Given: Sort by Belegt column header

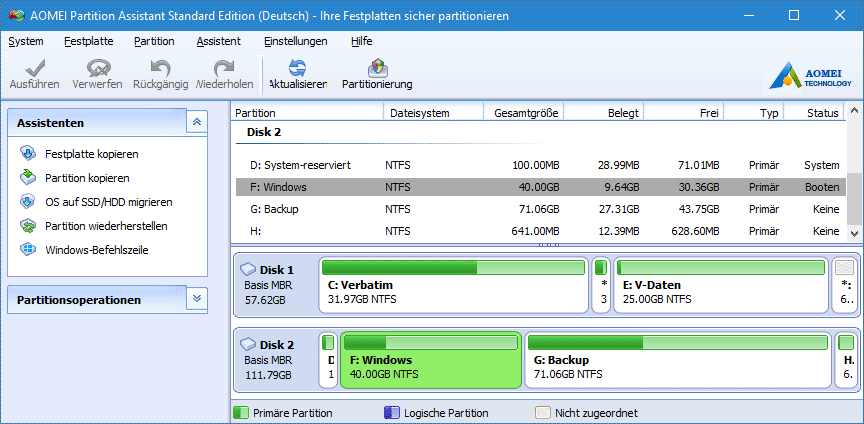Looking at the screenshot, I should (603, 113).
